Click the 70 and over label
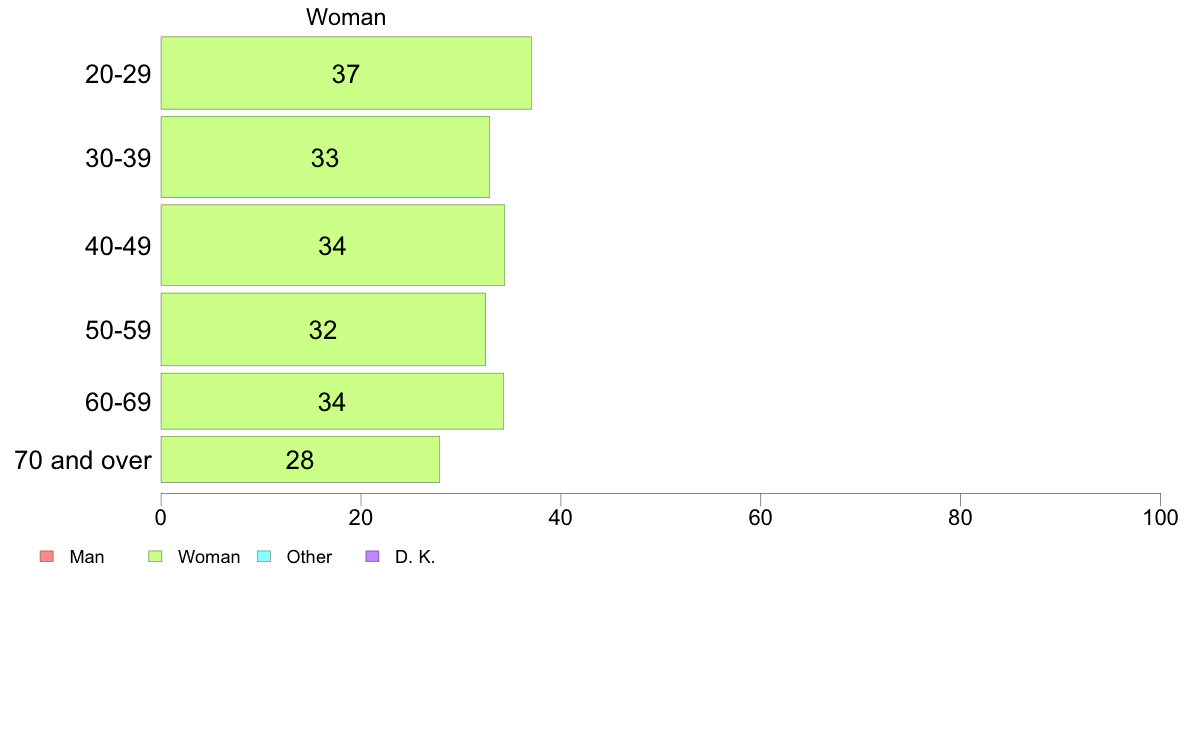This screenshot has height=736, width=1188. point(83,460)
